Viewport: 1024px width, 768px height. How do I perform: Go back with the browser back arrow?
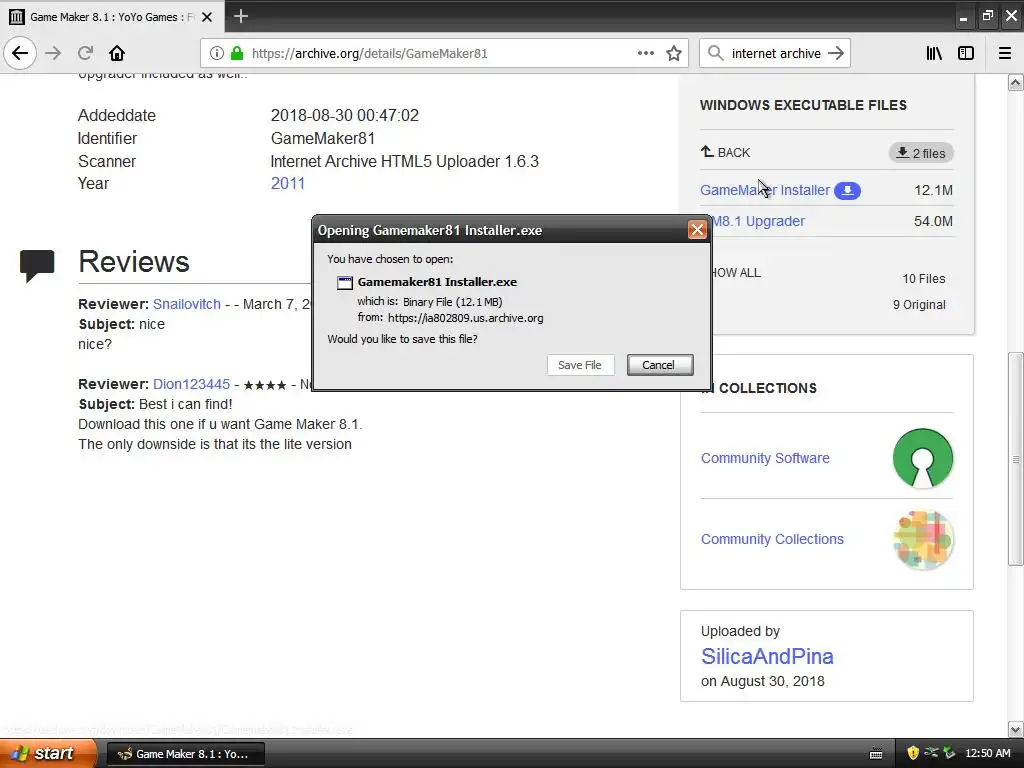click(x=20, y=53)
